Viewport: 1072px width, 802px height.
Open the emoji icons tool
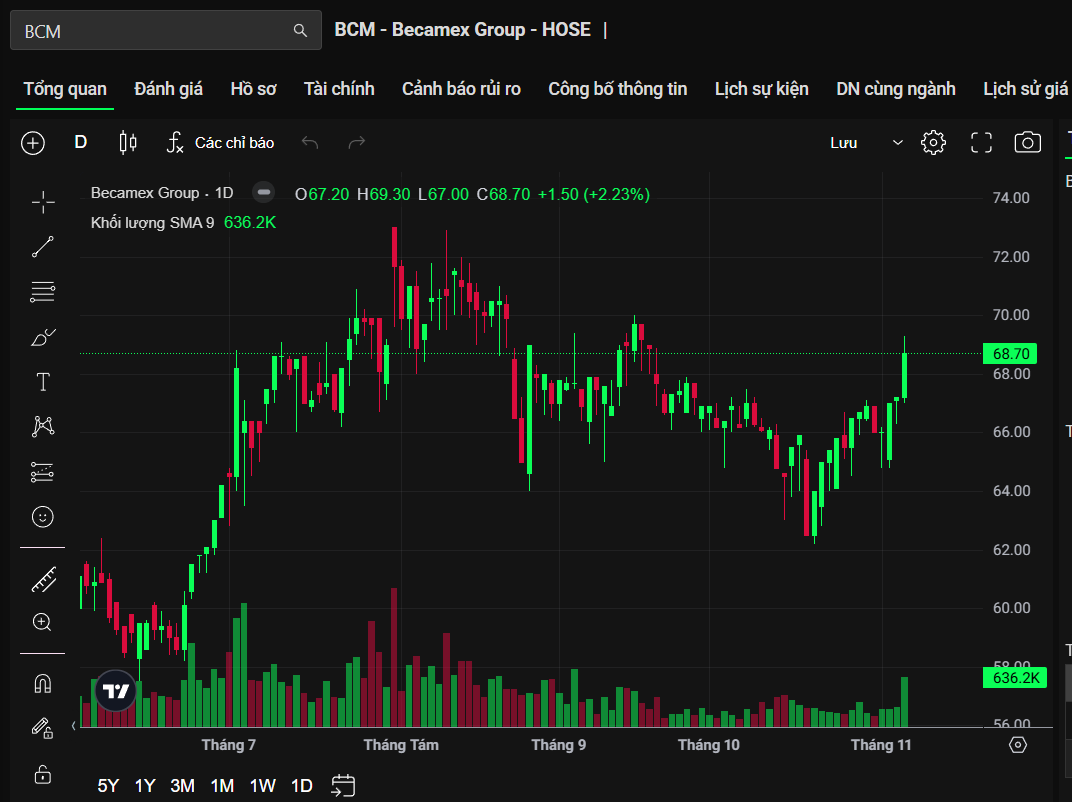(x=43, y=517)
